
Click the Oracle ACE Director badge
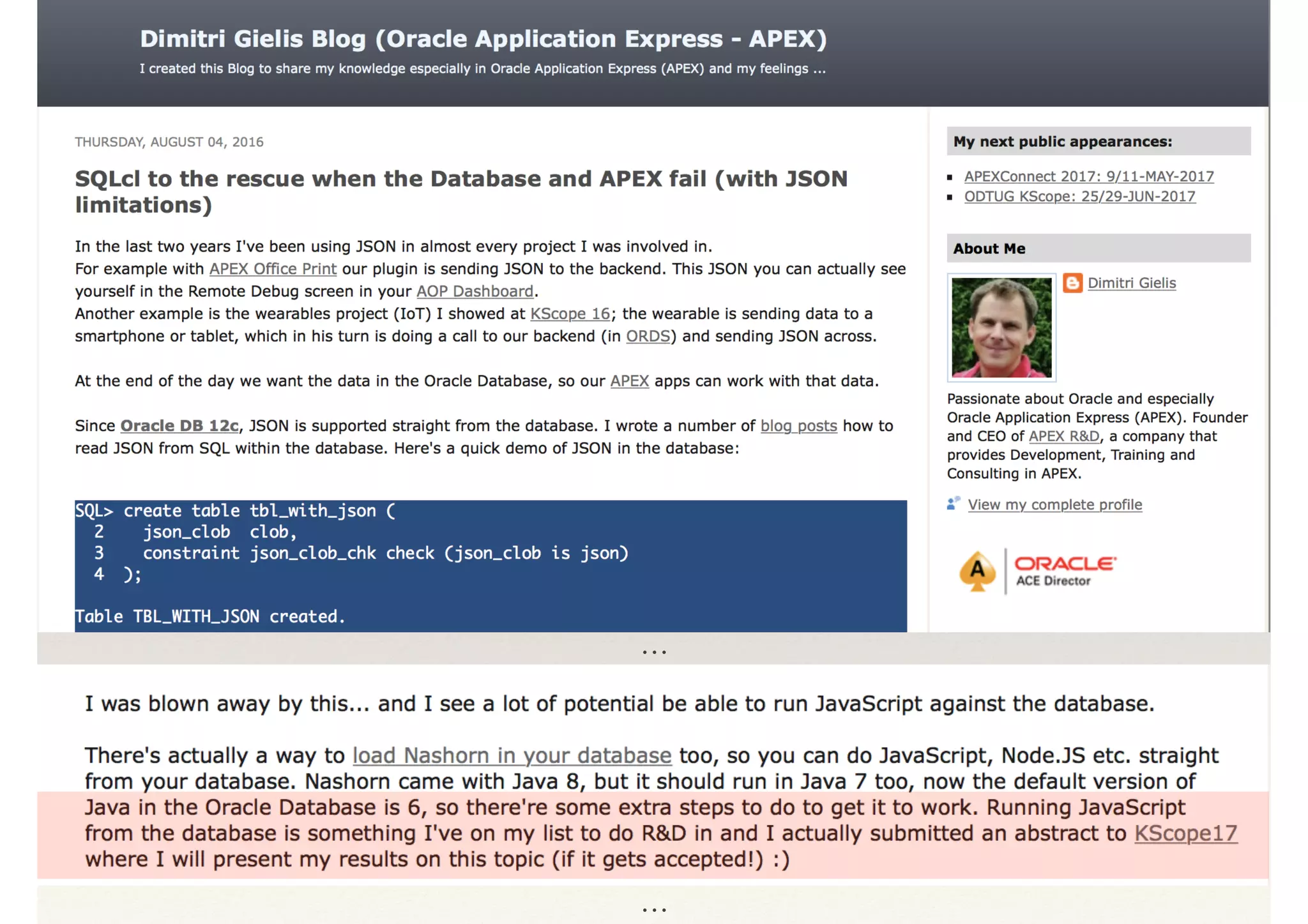[1037, 570]
